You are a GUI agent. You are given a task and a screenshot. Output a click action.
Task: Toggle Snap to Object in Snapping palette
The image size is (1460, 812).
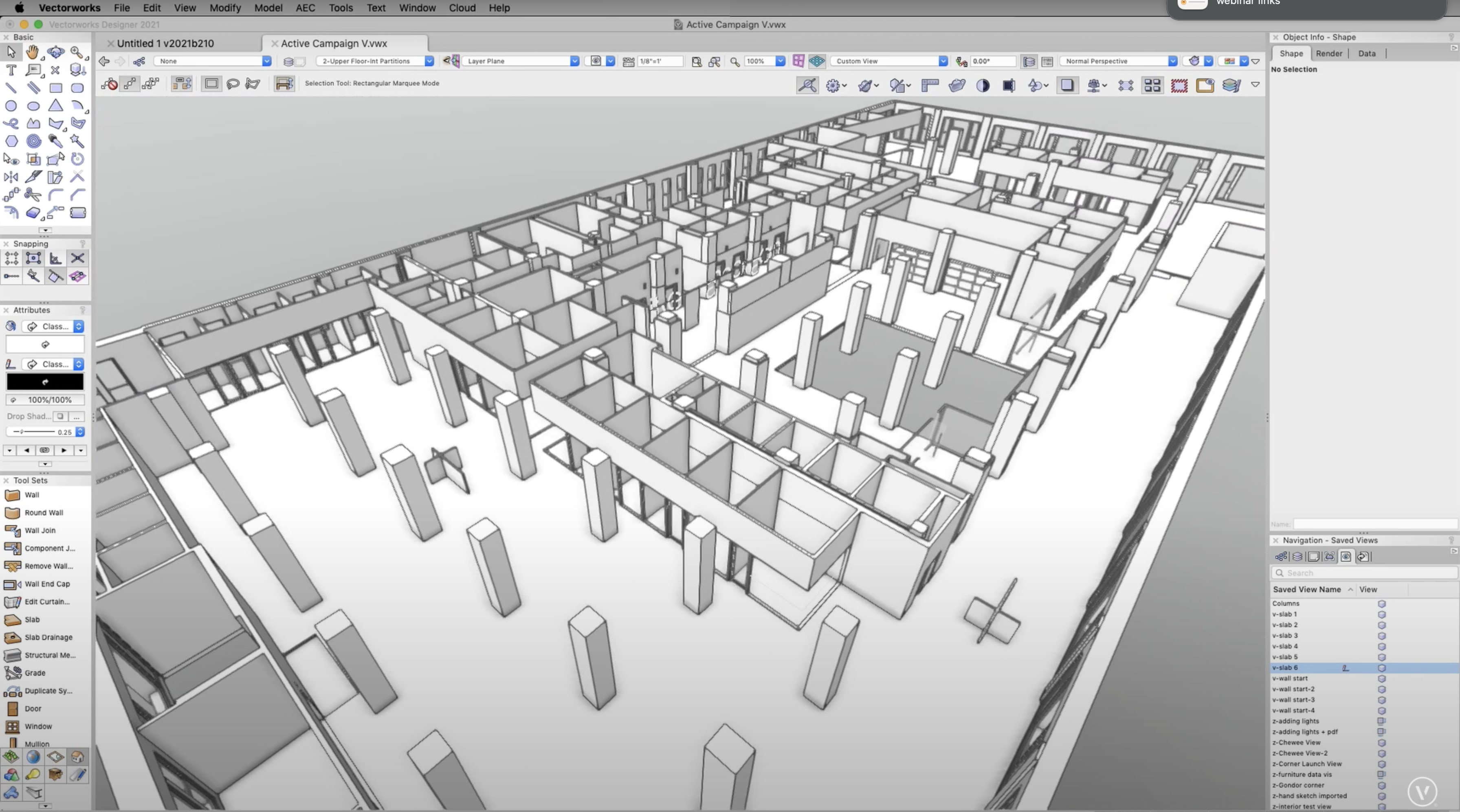point(33,259)
